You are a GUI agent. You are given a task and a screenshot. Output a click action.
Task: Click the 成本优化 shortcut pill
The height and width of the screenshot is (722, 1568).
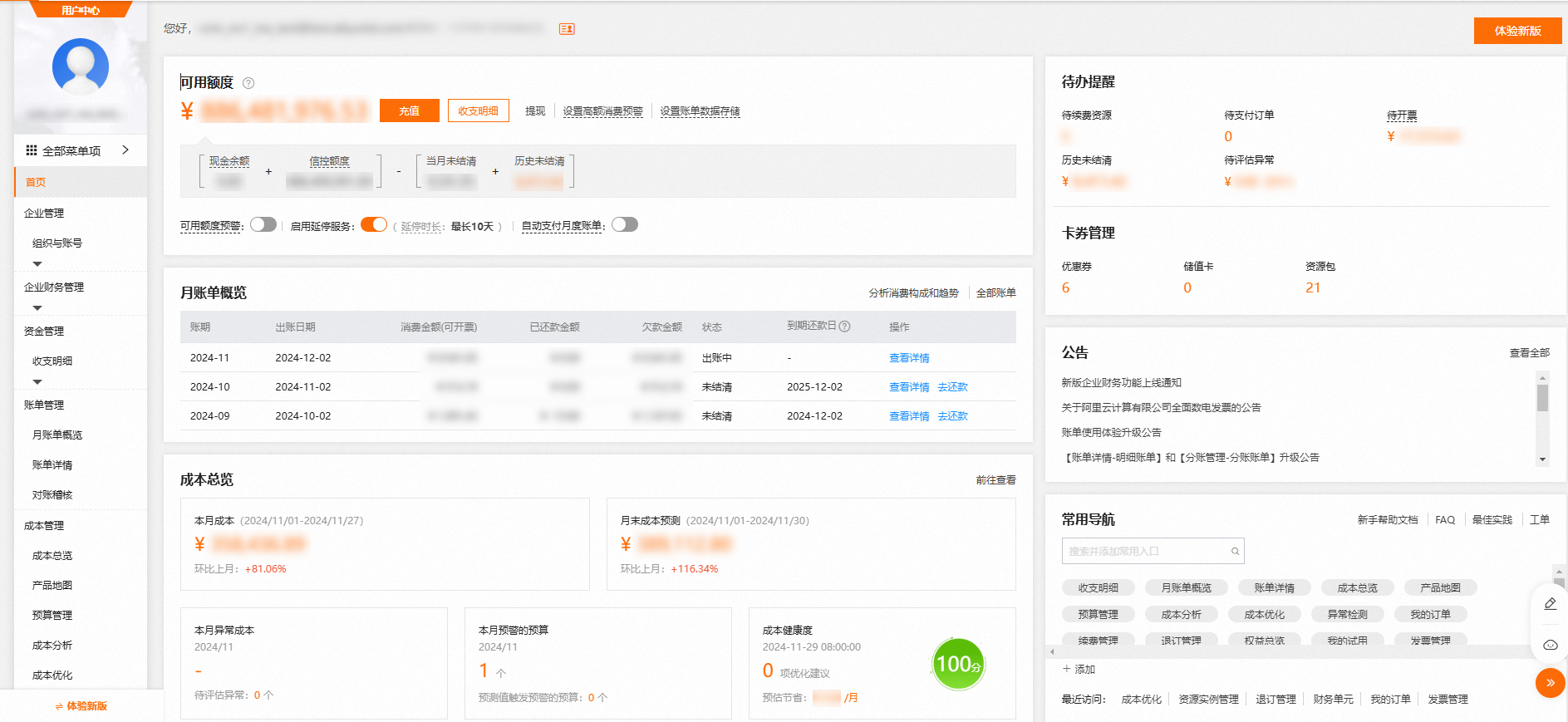click(1264, 615)
